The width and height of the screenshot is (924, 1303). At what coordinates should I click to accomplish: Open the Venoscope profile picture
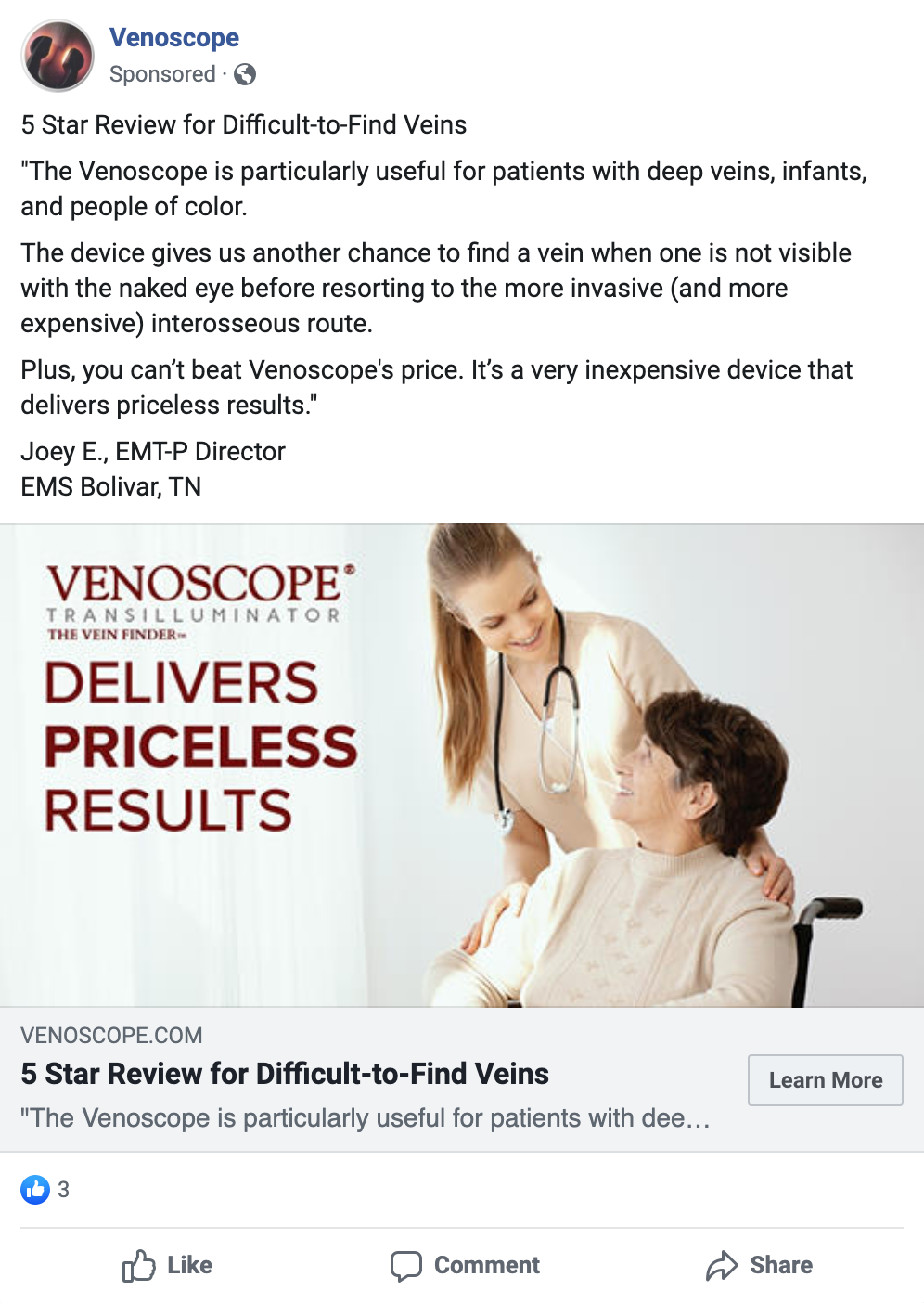pos(58,56)
